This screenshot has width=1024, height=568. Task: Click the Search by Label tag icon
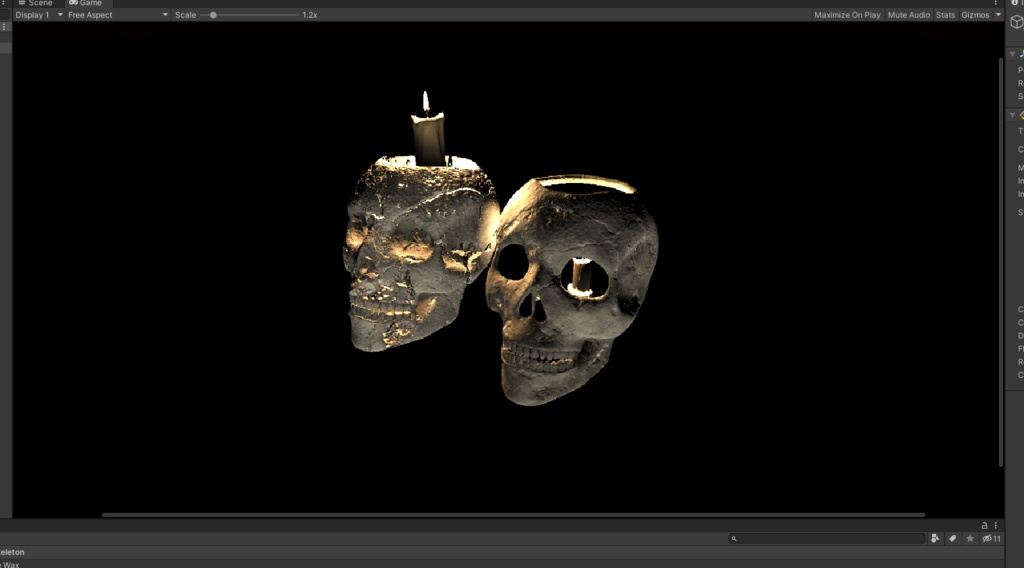coord(952,539)
